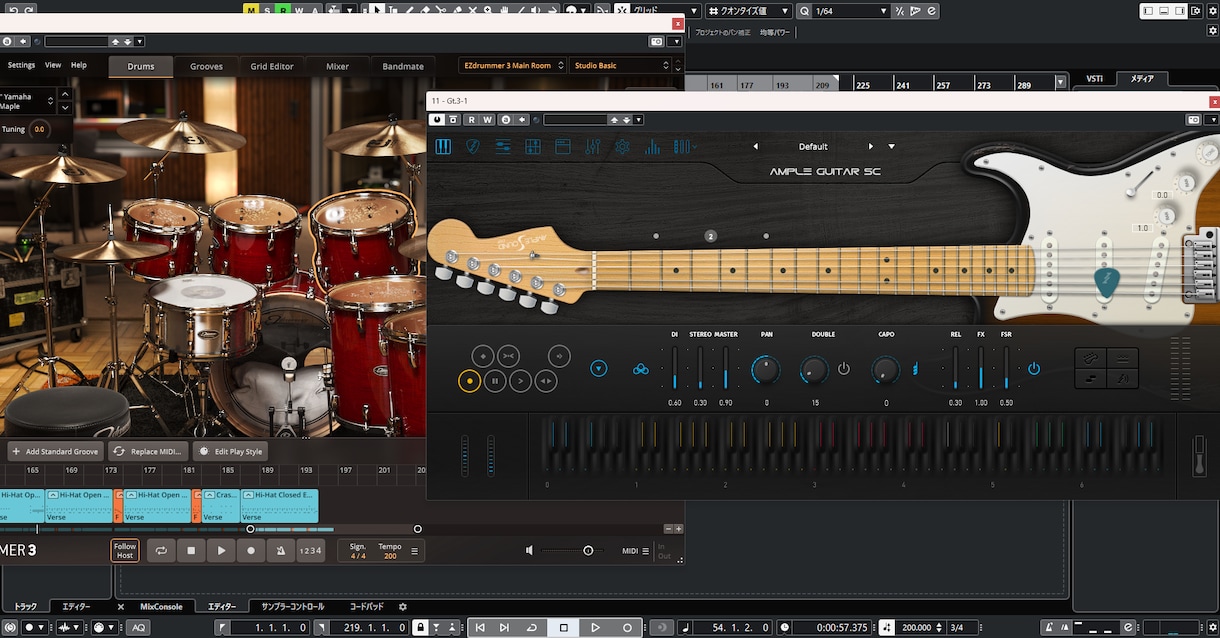Switch to EZdrummer Bandmate tab
The width and height of the screenshot is (1220, 638).
pyautogui.click(x=403, y=66)
